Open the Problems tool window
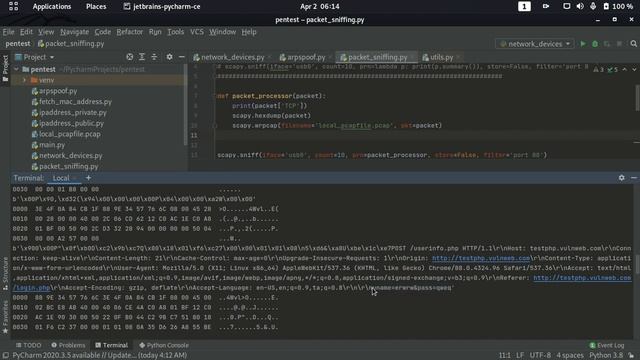Screen dimensions: 640x360 (68, 345)
